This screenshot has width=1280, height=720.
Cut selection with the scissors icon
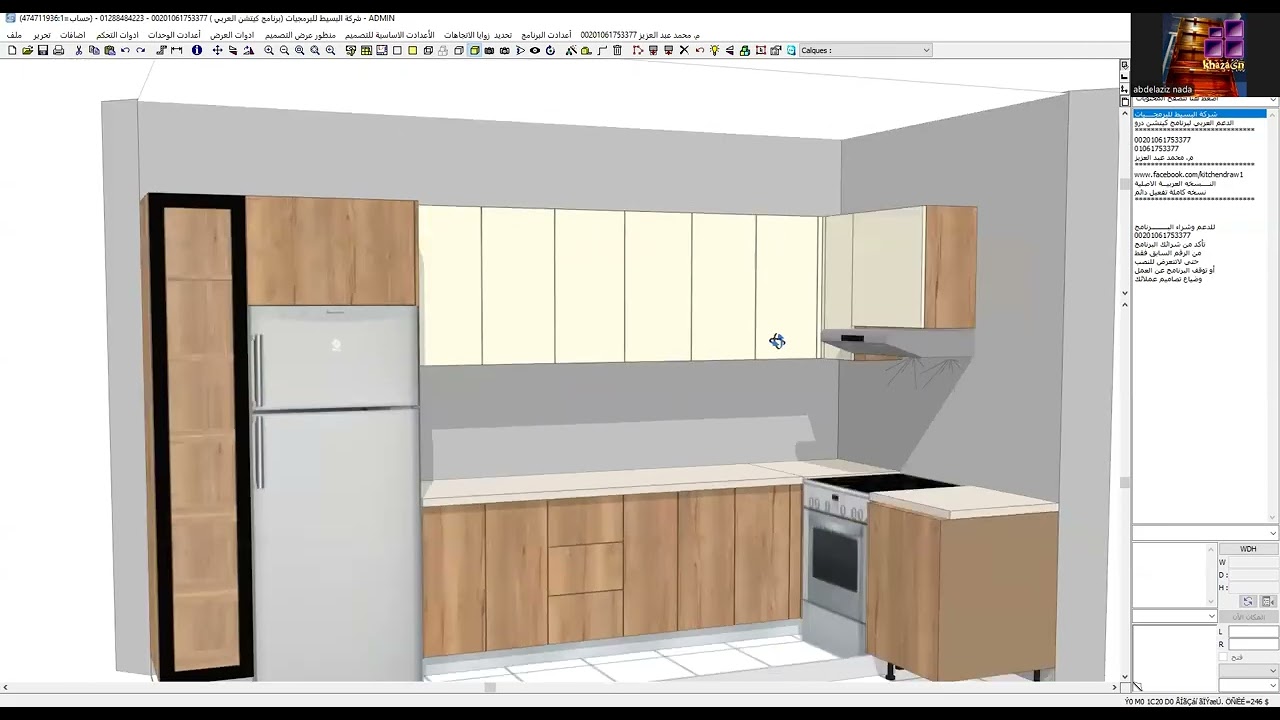(x=79, y=50)
